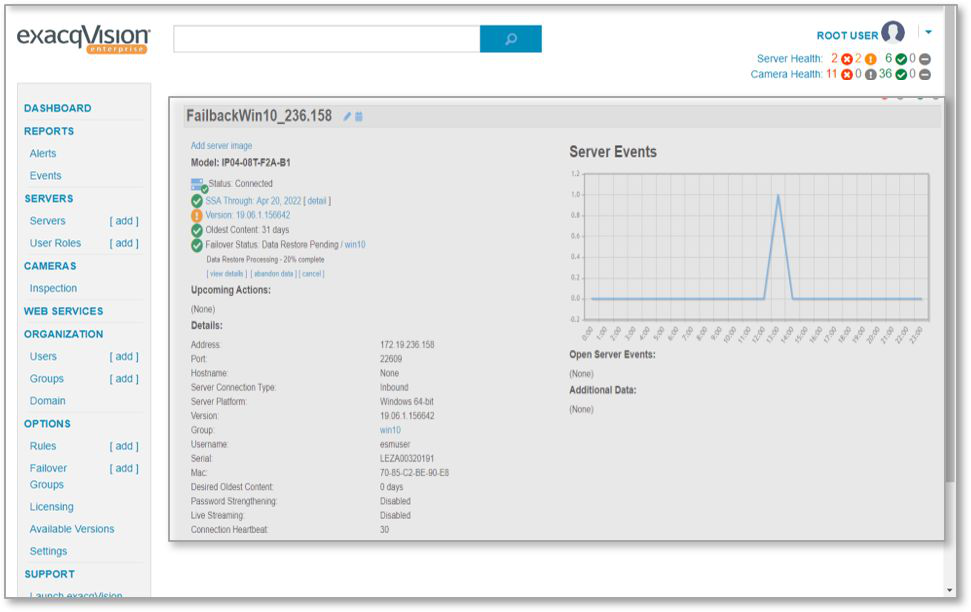
Task: Open the Root User avatar icon
Action: tap(893, 32)
